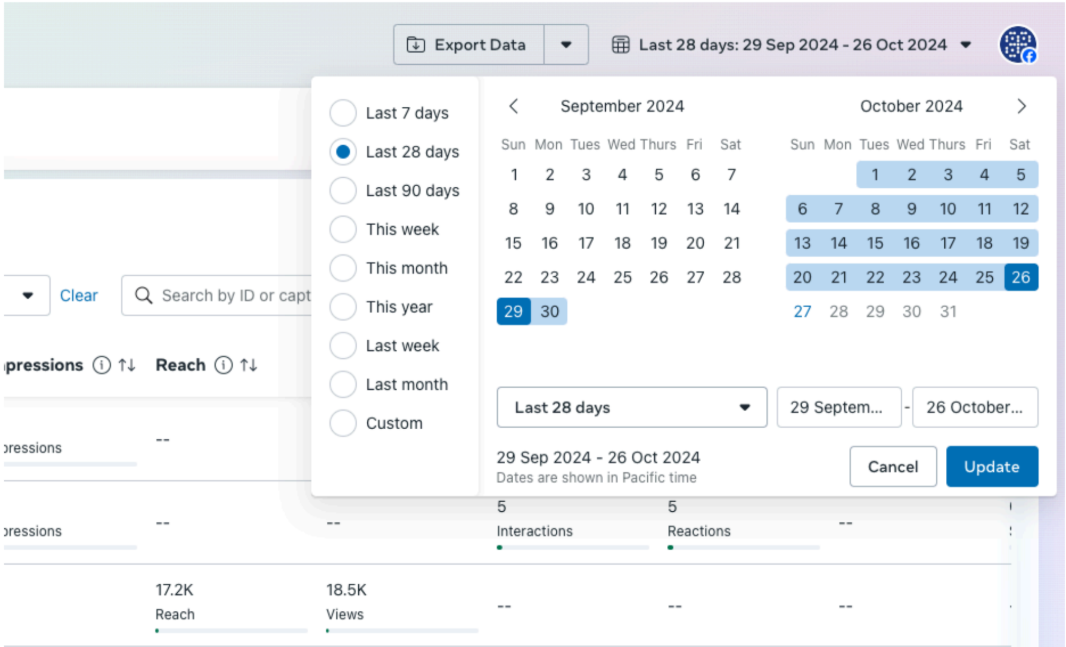Click the Clear filter link
The width and height of the screenshot is (1066, 647).
[x=79, y=296]
